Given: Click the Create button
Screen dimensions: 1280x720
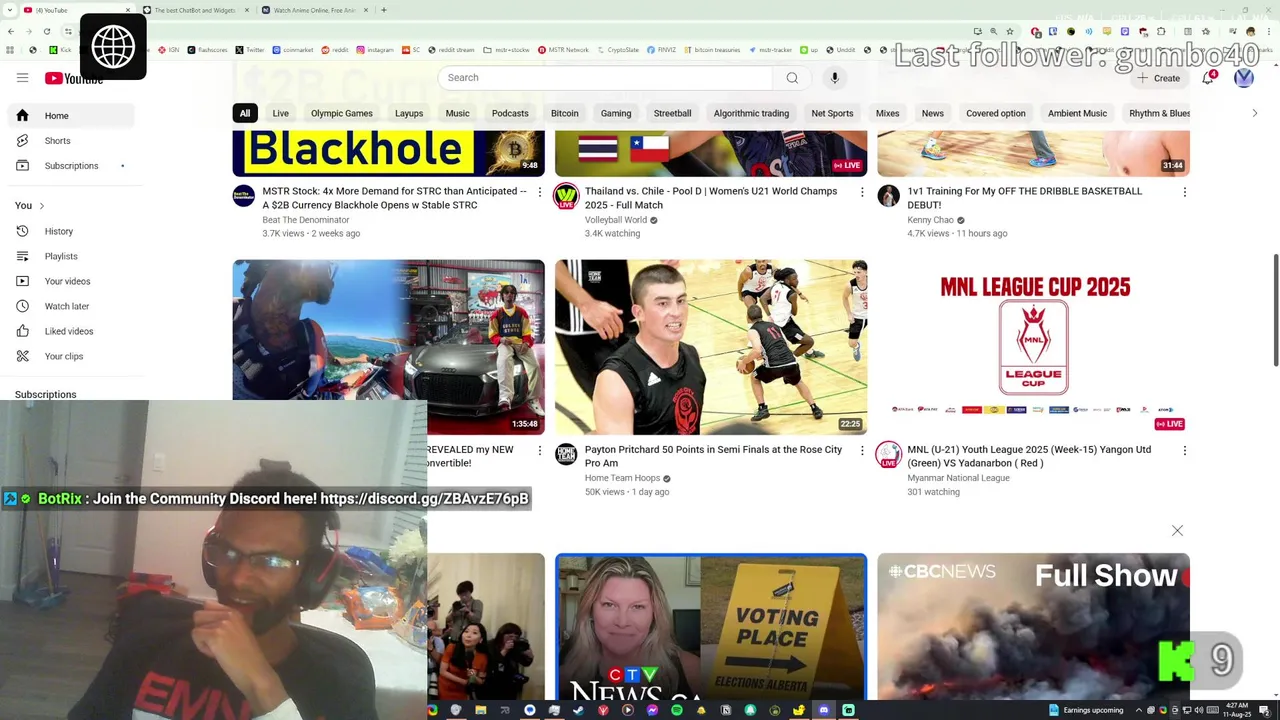Looking at the screenshot, I should (1158, 78).
